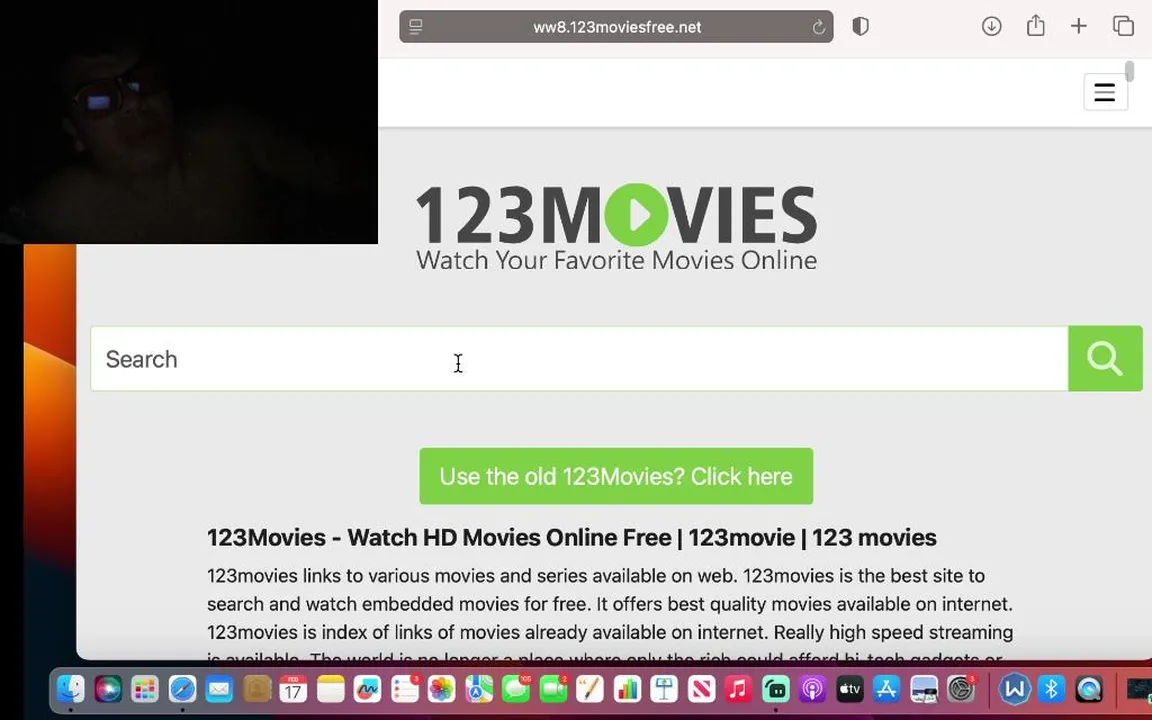Click the privacy shield icon
1152x720 pixels.
[x=860, y=26]
